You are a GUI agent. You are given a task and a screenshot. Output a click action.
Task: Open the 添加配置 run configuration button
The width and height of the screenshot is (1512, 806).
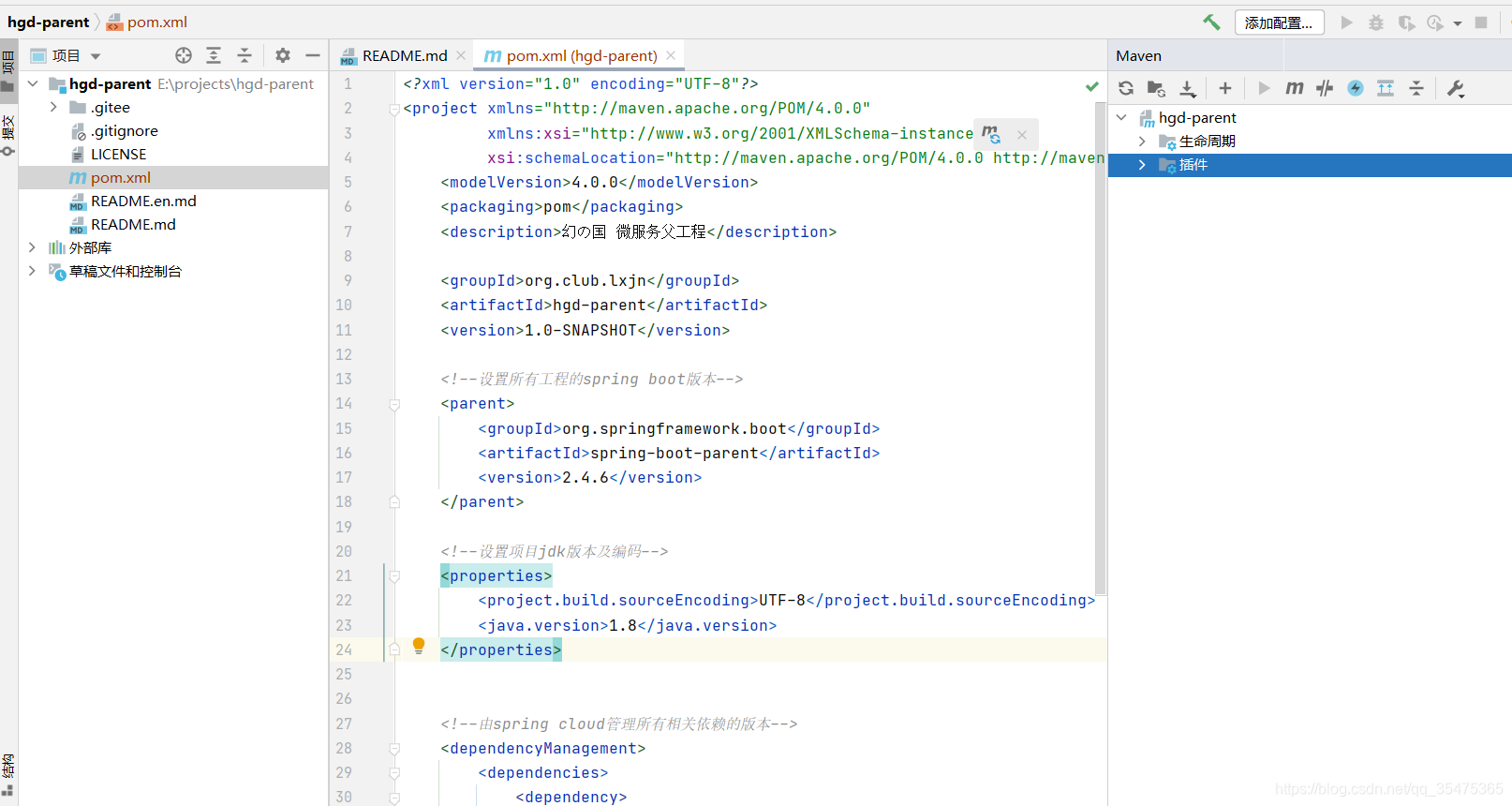point(1279,22)
